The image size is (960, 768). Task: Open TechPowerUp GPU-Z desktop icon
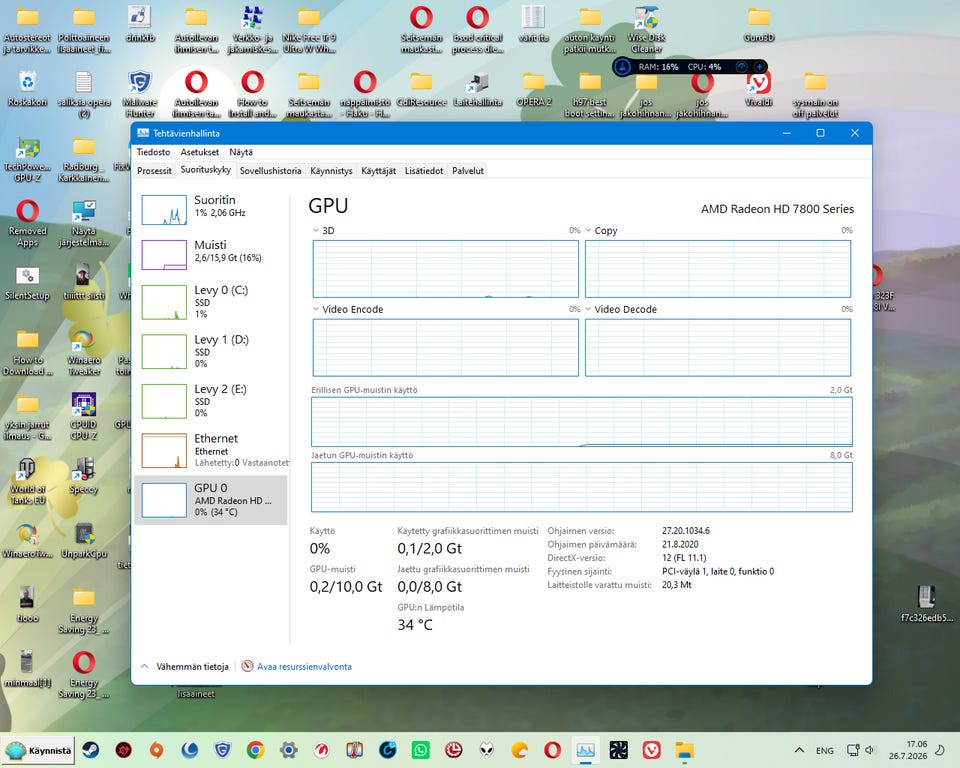point(28,160)
